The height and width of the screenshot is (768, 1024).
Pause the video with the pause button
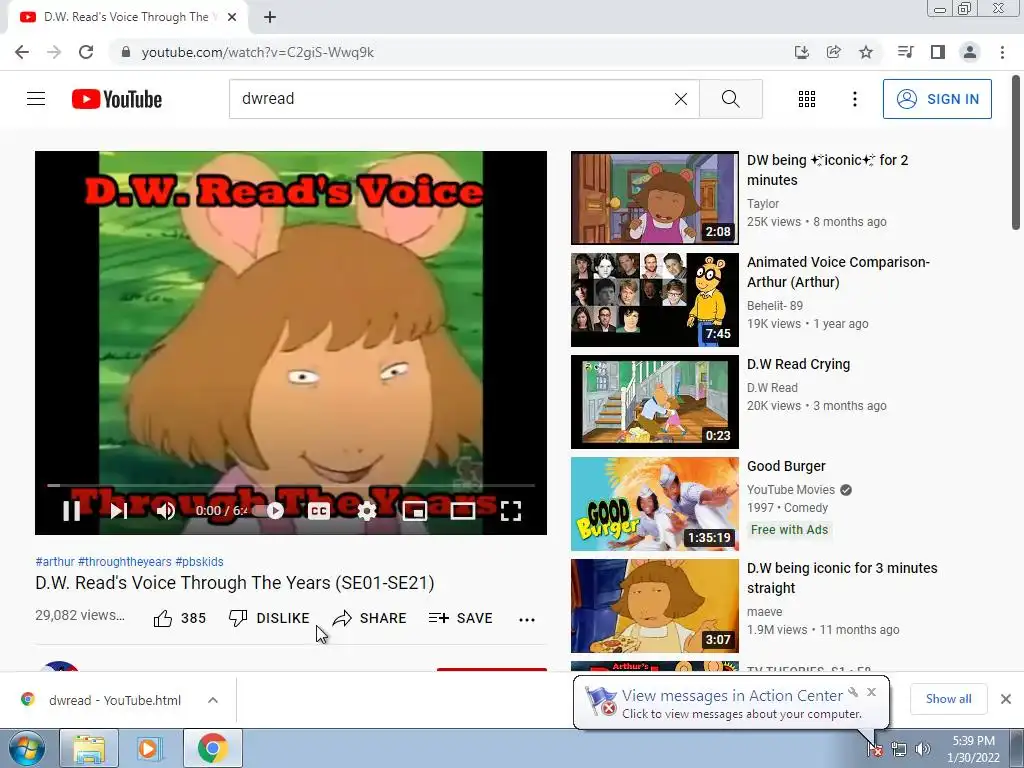71,511
